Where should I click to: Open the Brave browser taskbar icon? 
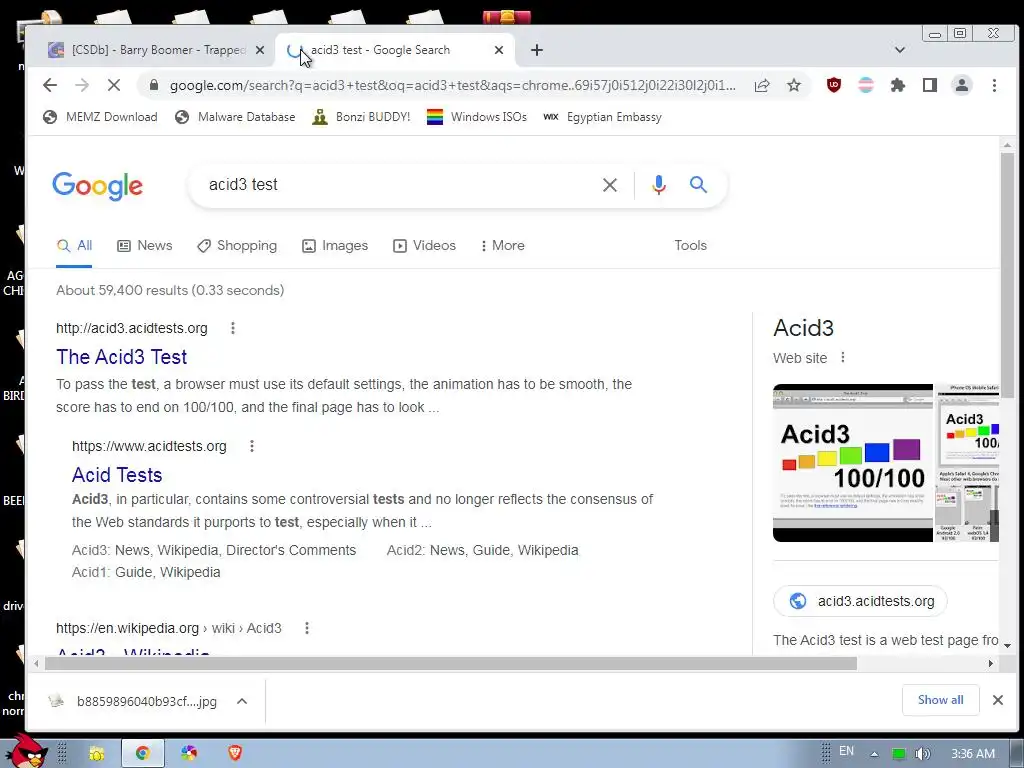[235, 753]
